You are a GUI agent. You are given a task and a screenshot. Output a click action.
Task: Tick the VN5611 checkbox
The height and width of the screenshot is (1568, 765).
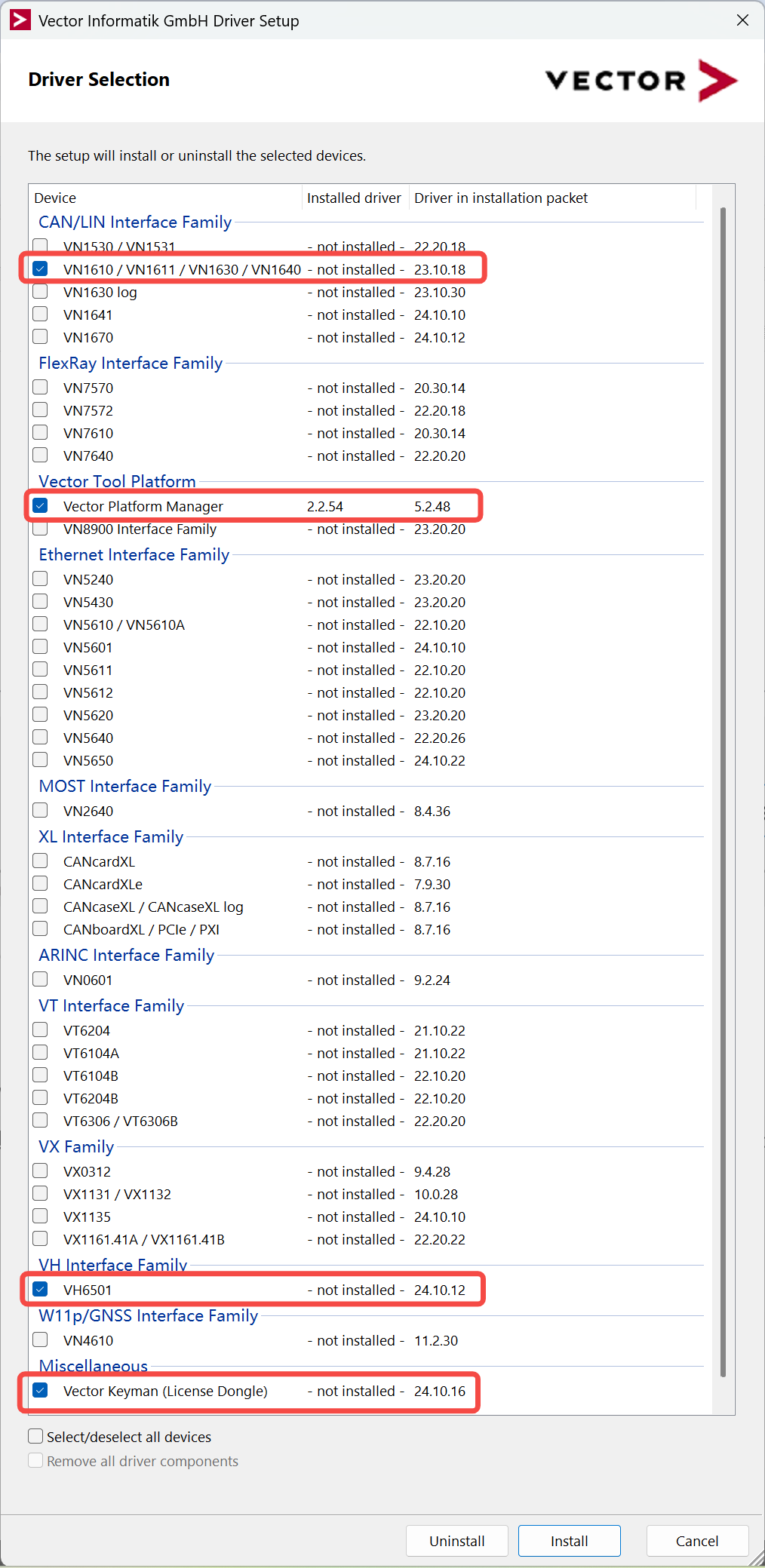click(x=41, y=669)
